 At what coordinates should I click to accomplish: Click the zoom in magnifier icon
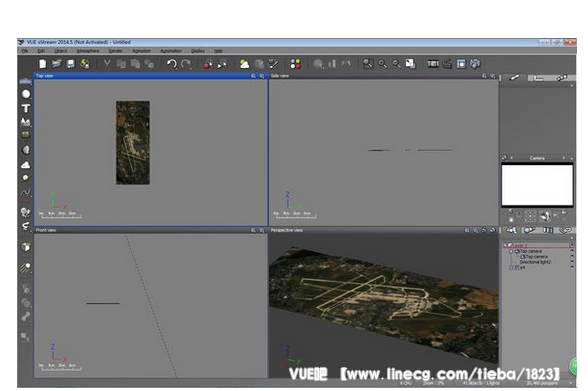382,64
